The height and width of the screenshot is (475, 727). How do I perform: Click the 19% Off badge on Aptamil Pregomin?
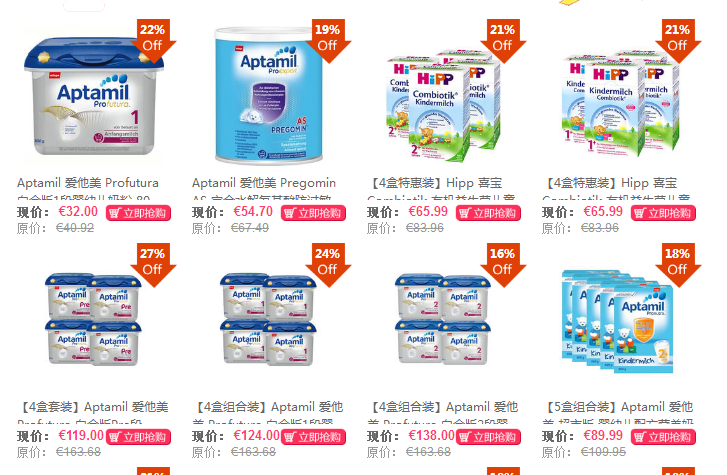click(328, 40)
